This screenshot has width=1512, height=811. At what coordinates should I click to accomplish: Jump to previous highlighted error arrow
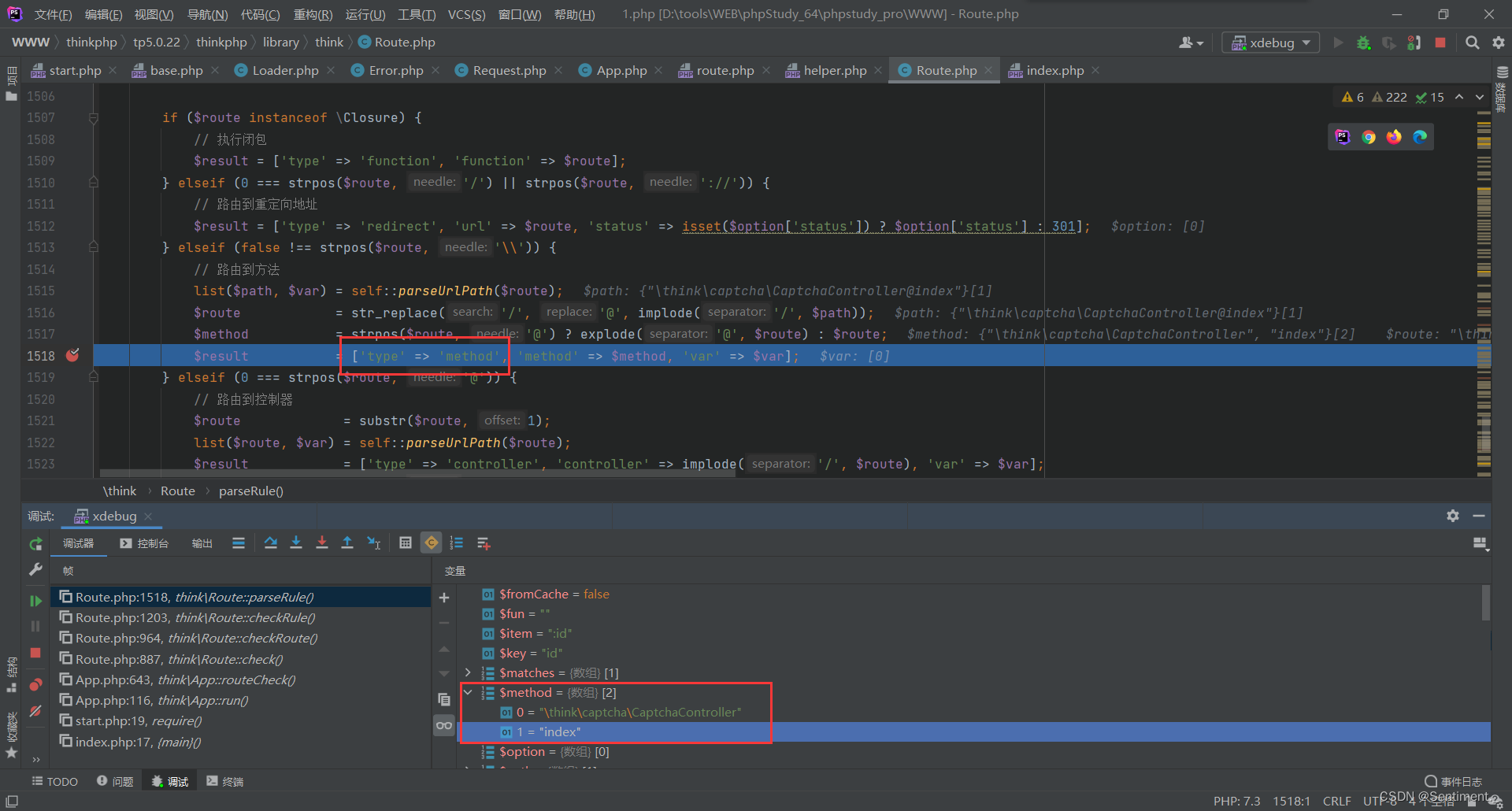point(1459,97)
